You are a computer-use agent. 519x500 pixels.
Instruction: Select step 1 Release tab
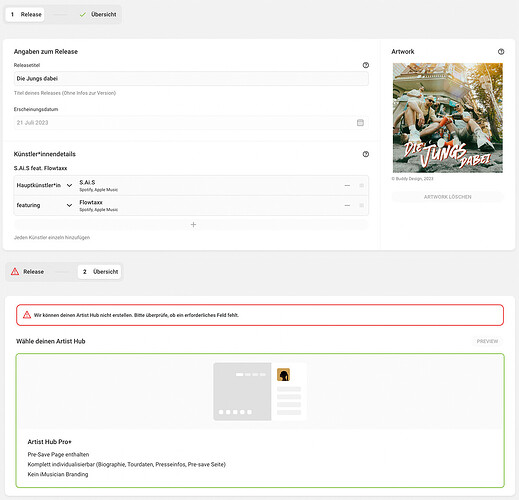pos(25,15)
